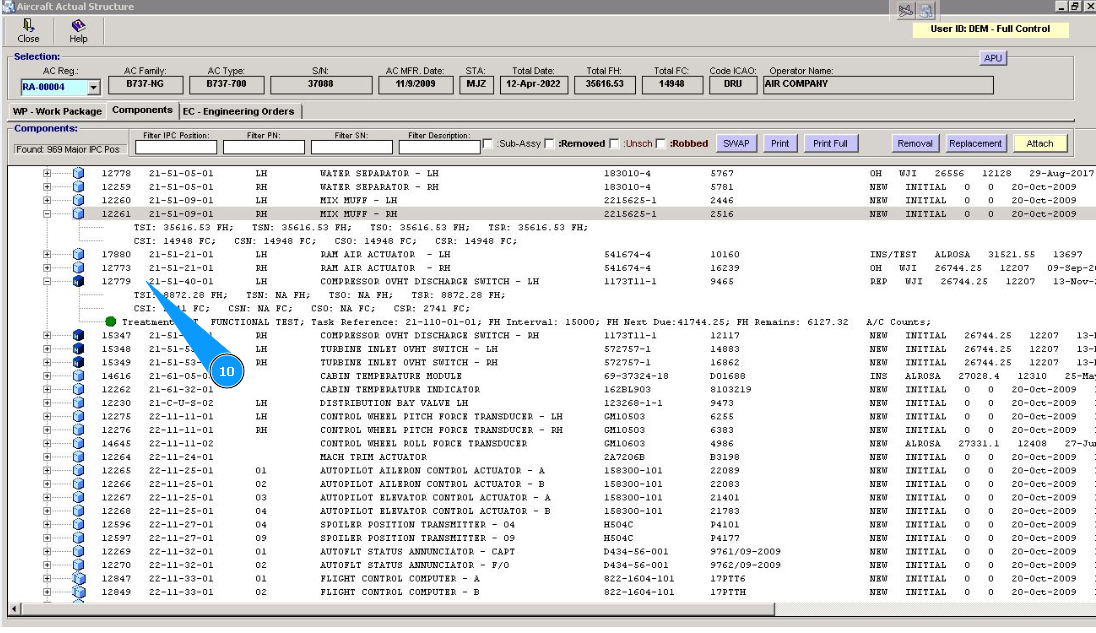Click the dark cube icon for Turbine Inlet OVHT Switch - LH
The width and height of the screenshot is (1096, 633).
click(79, 349)
